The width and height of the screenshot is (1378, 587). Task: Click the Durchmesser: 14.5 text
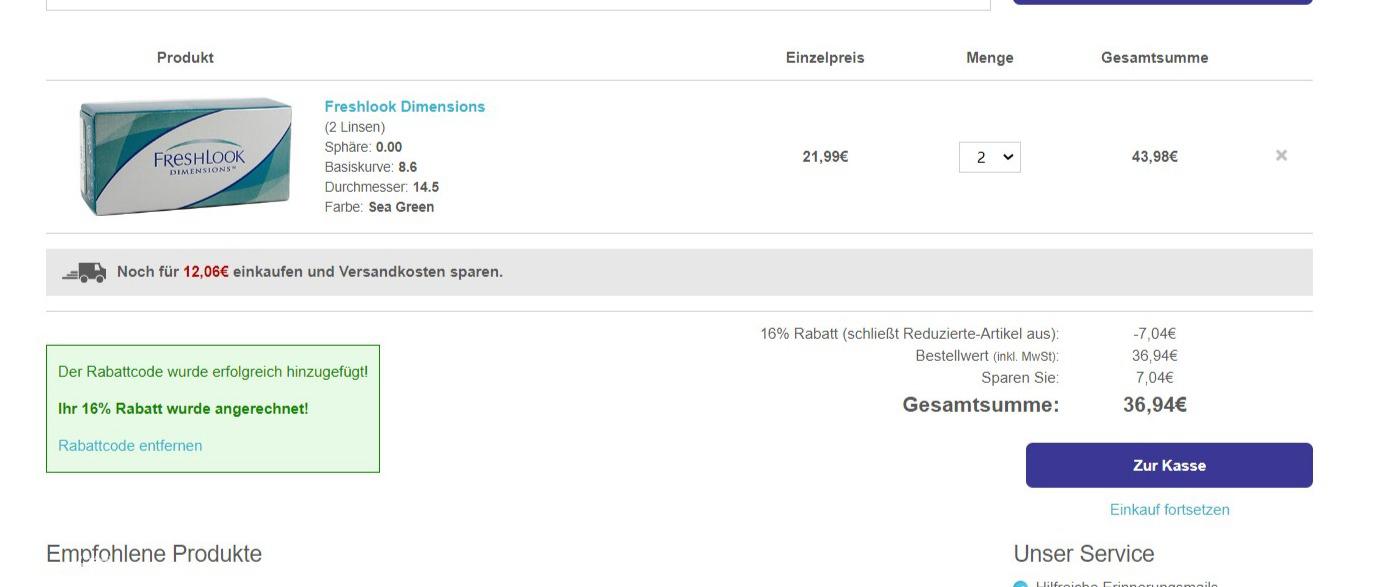[382, 187]
